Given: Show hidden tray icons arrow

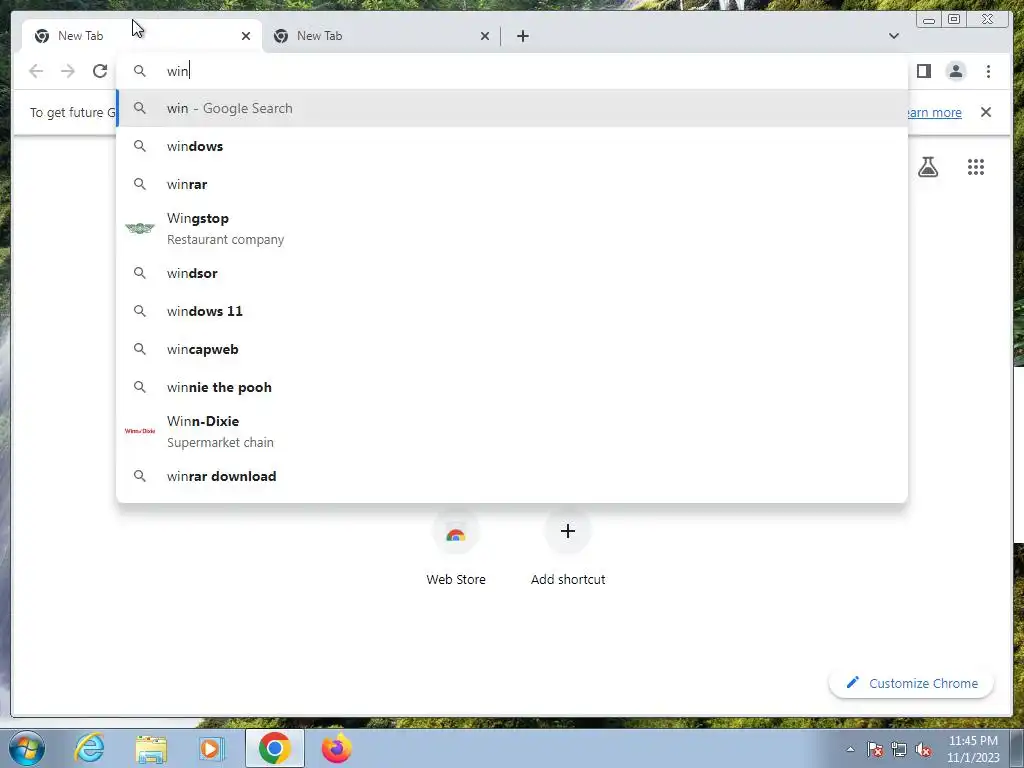Looking at the screenshot, I should (850, 749).
